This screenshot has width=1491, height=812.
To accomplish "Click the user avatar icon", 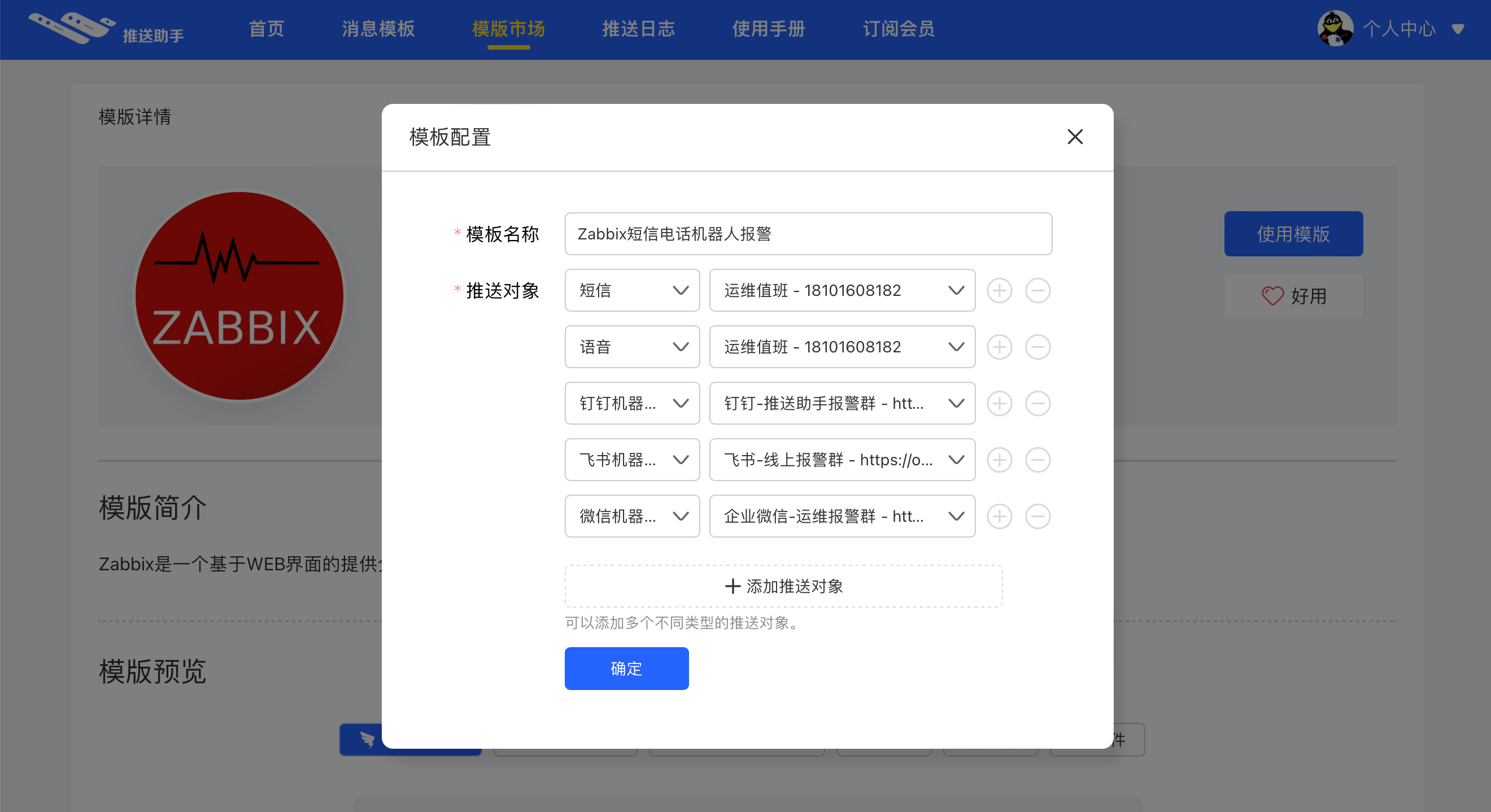I will (1335, 28).
